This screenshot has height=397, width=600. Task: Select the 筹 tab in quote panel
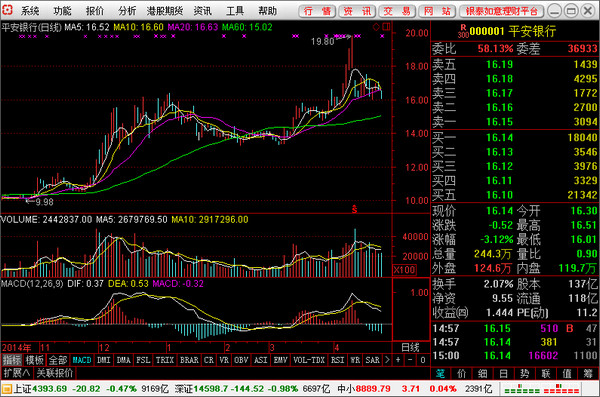588,373
